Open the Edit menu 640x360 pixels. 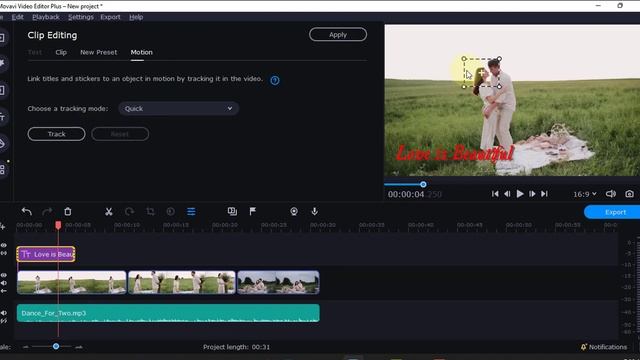coord(18,17)
